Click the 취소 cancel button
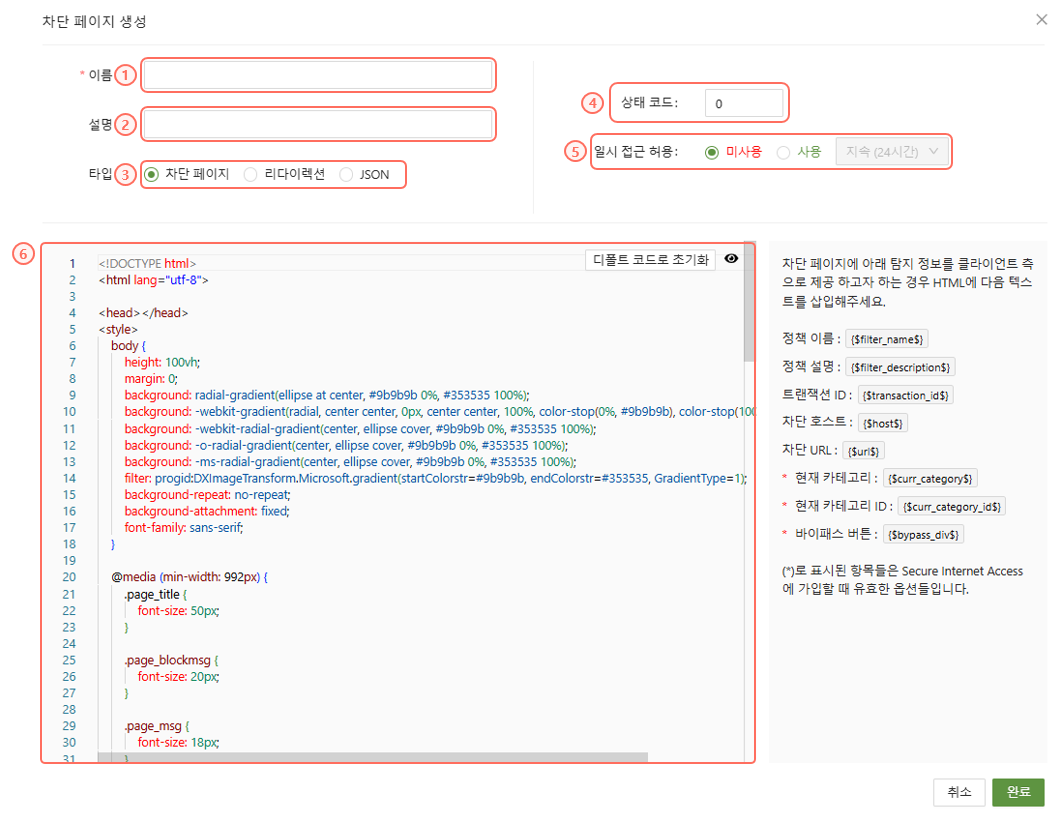The height and width of the screenshot is (815, 1054). (x=958, y=792)
